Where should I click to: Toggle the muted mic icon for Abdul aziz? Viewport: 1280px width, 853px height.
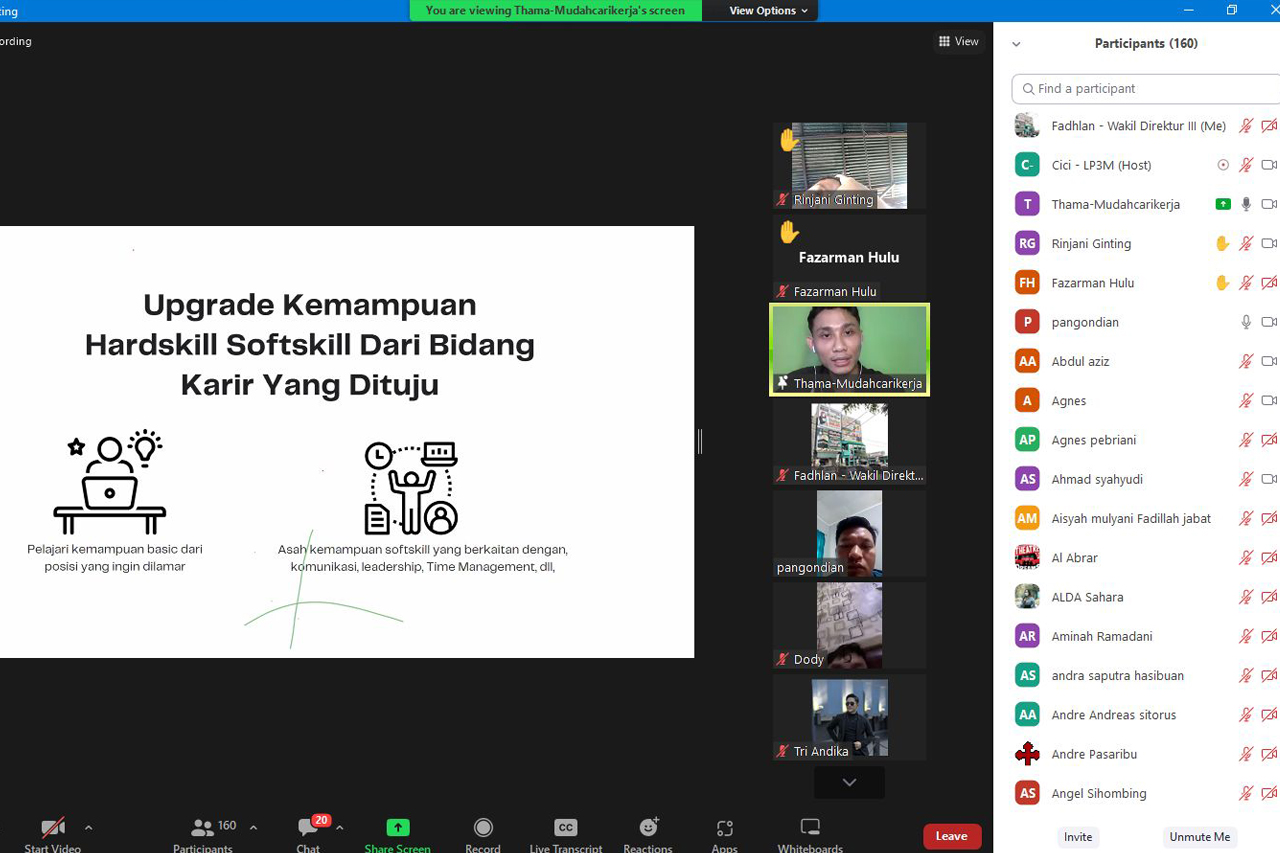(x=1246, y=361)
